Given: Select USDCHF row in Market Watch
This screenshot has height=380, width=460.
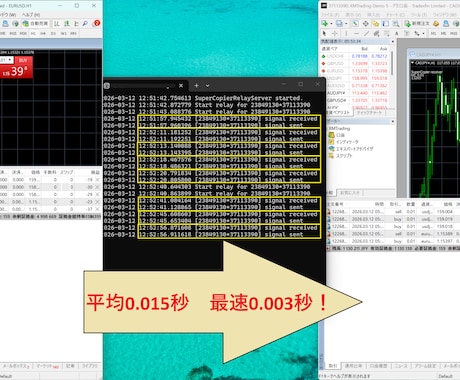Looking at the screenshot, I should click(x=355, y=56).
